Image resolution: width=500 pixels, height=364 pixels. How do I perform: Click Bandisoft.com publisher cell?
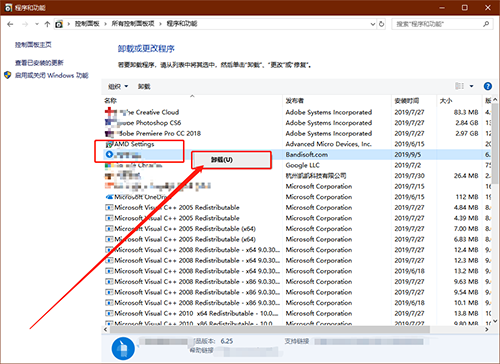click(307, 154)
